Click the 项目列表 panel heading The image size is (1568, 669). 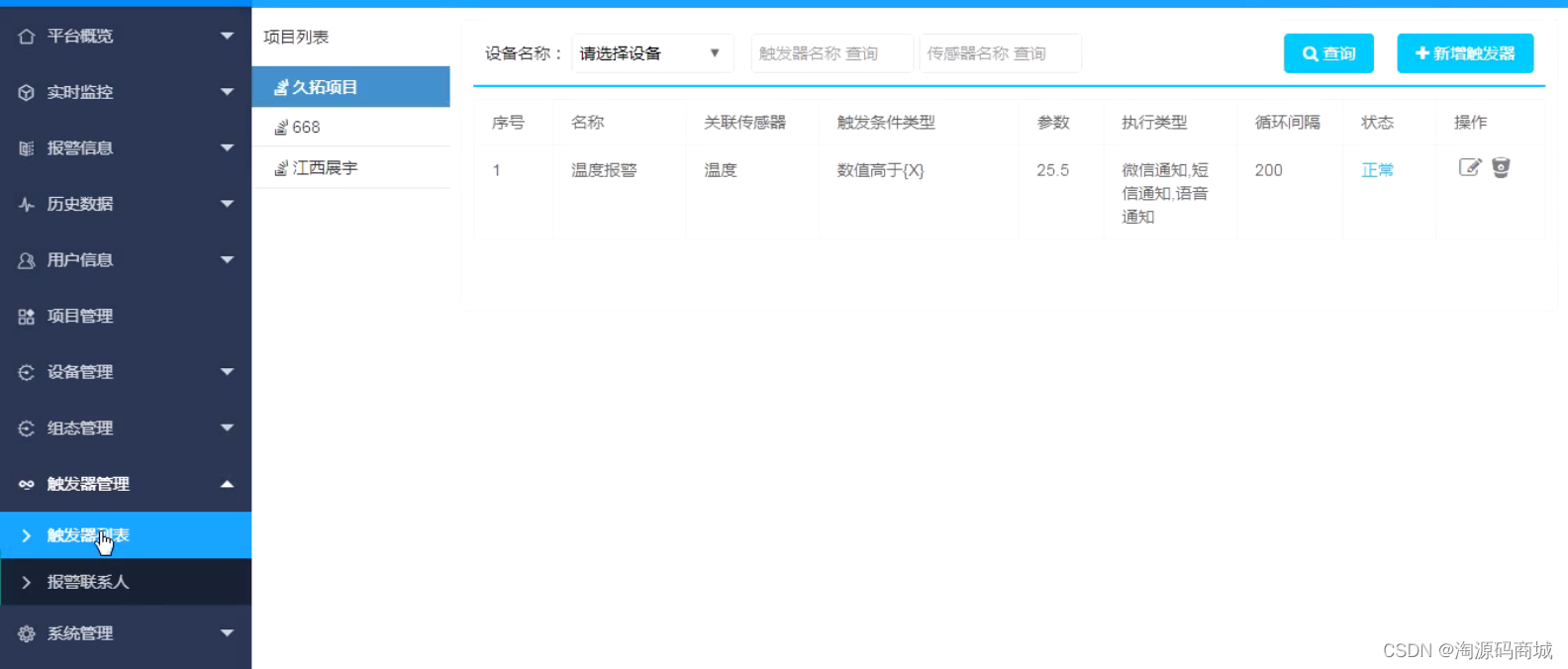coord(296,37)
